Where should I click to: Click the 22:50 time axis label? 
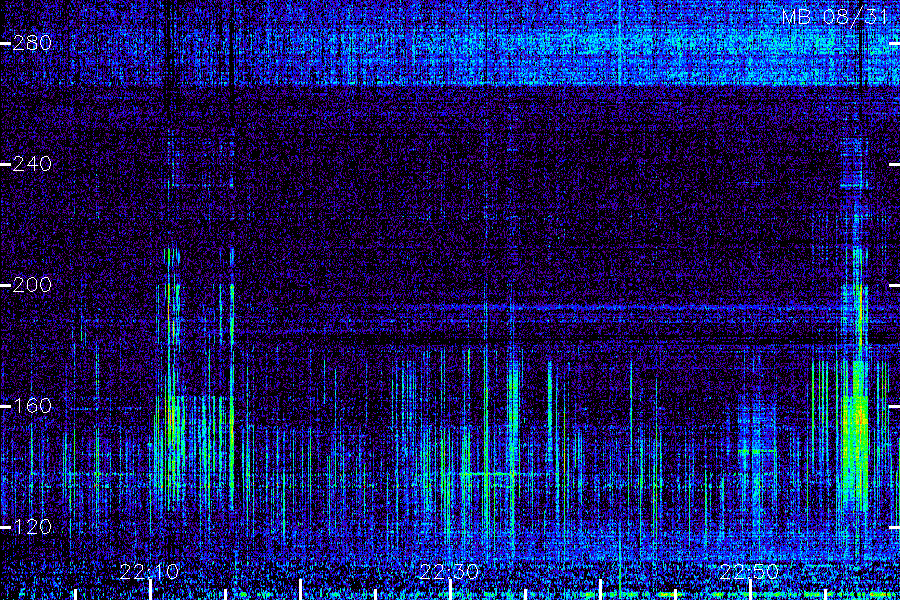[x=749, y=572]
